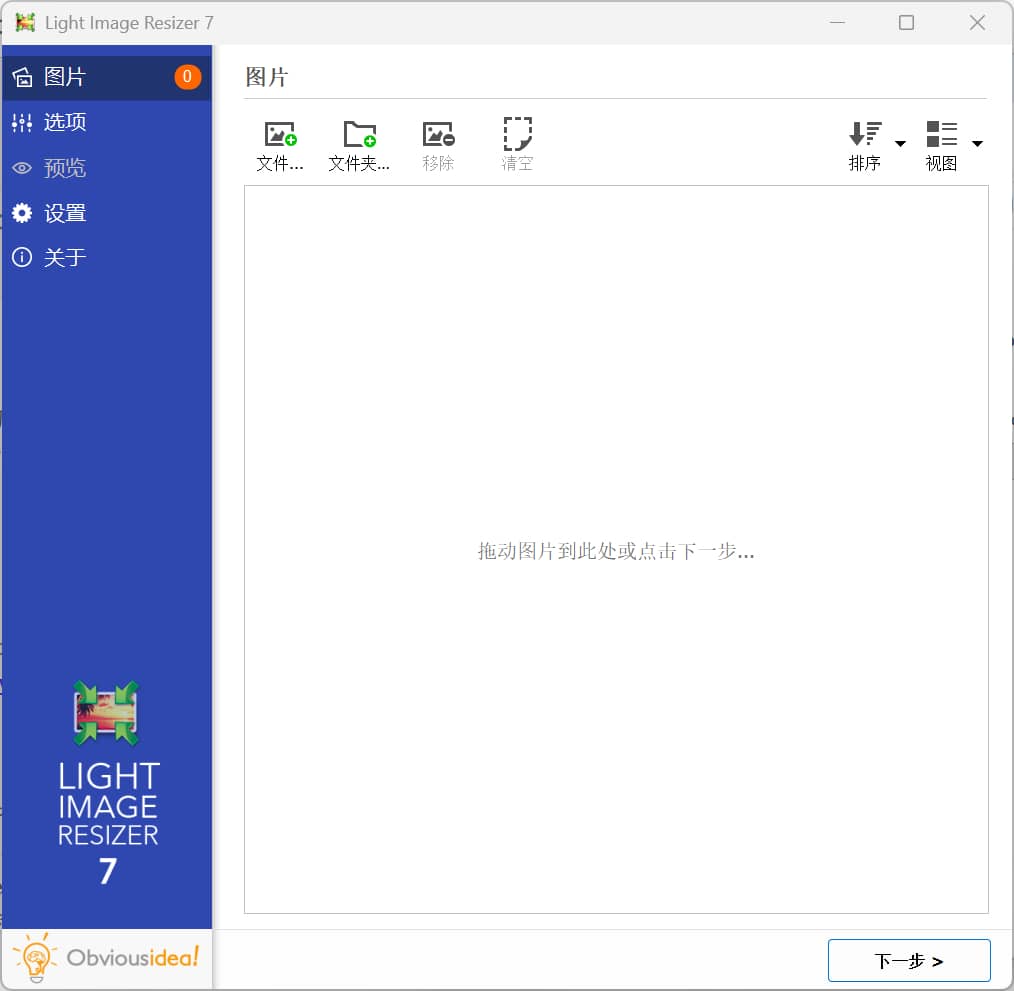Click the add files (文件) icon
Screen dimensions: 1014x991
coord(280,134)
